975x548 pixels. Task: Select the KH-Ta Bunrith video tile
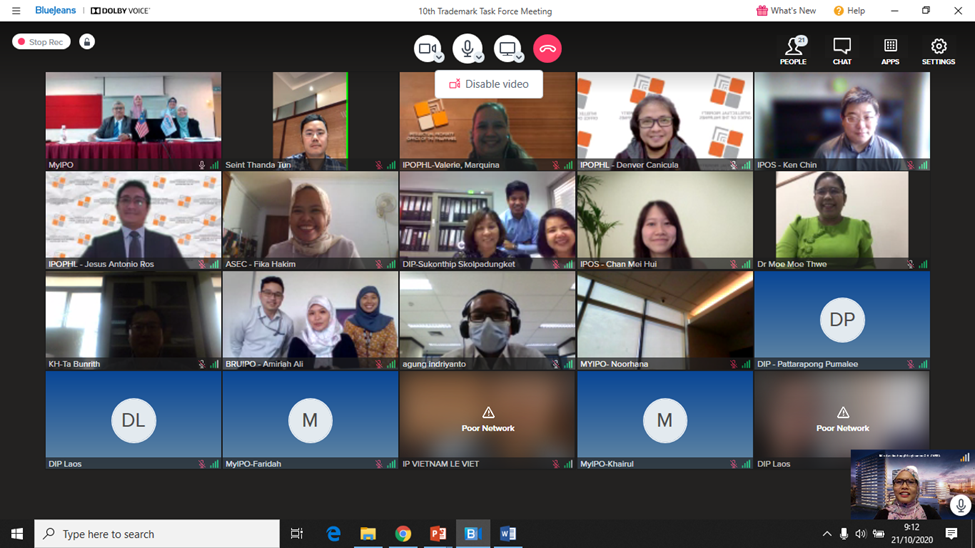pyautogui.click(x=133, y=320)
